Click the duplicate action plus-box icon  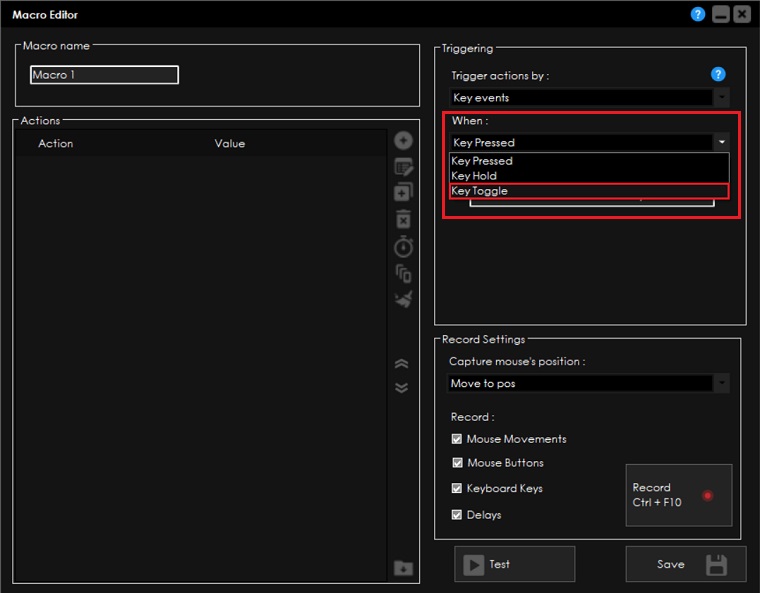tap(403, 192)
